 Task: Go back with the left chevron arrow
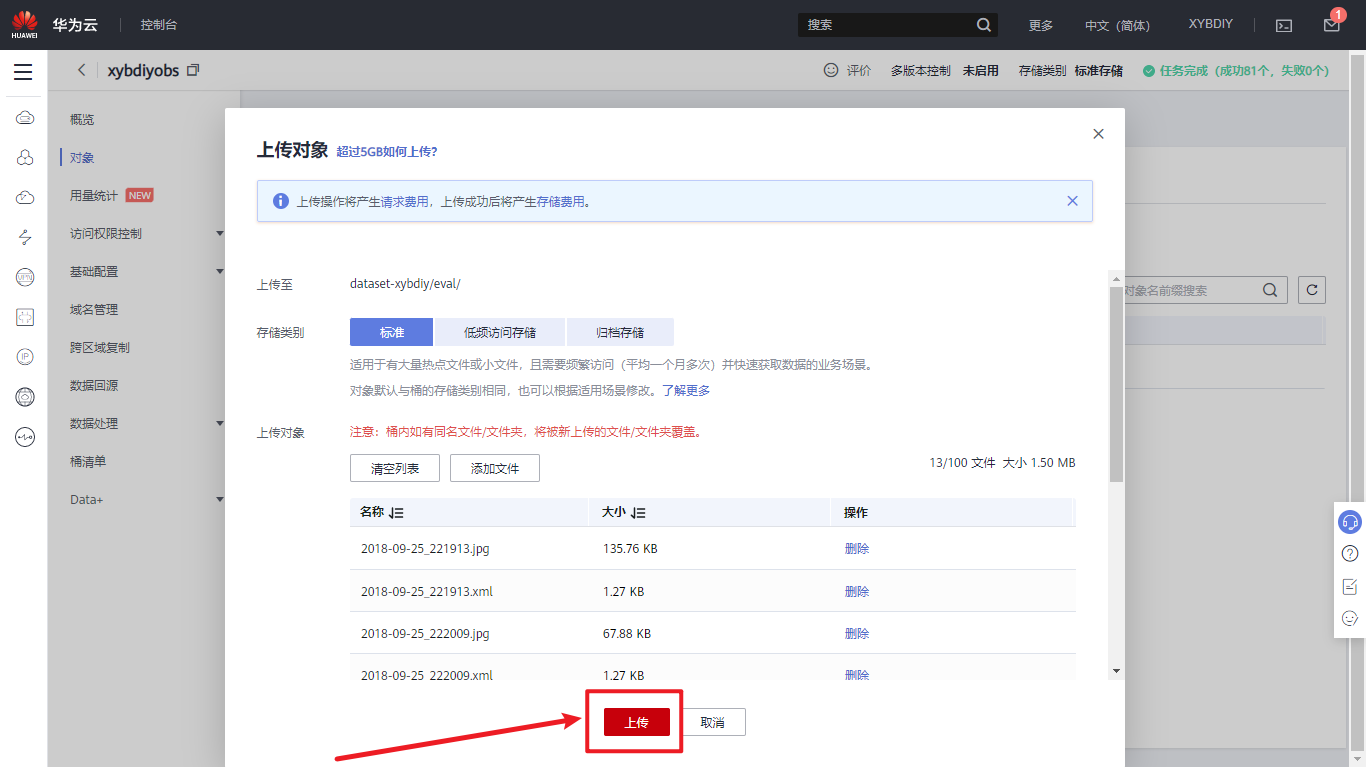pos(82,70)
